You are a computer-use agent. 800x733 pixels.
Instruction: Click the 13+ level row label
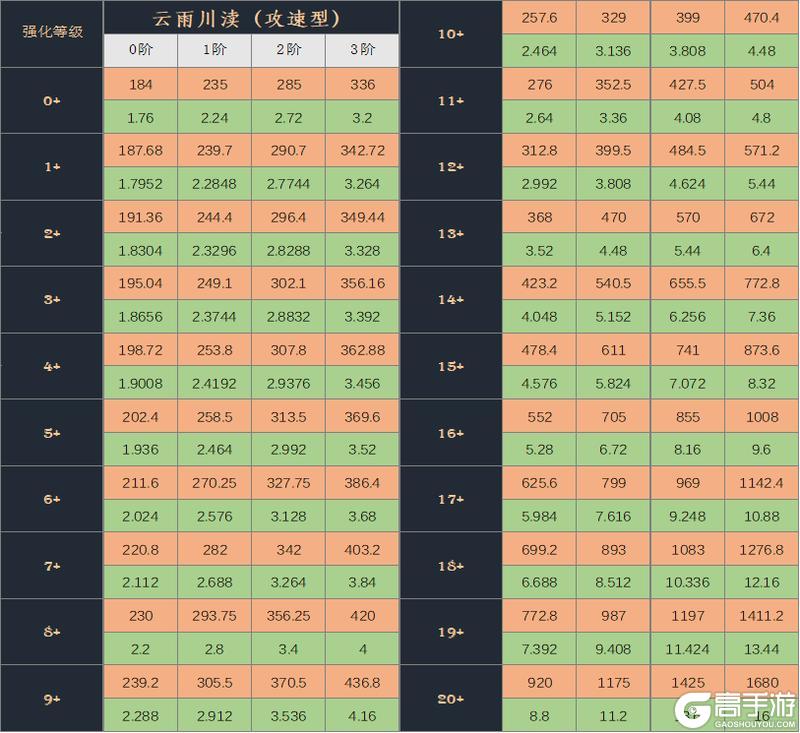click(x=451, y=234)
